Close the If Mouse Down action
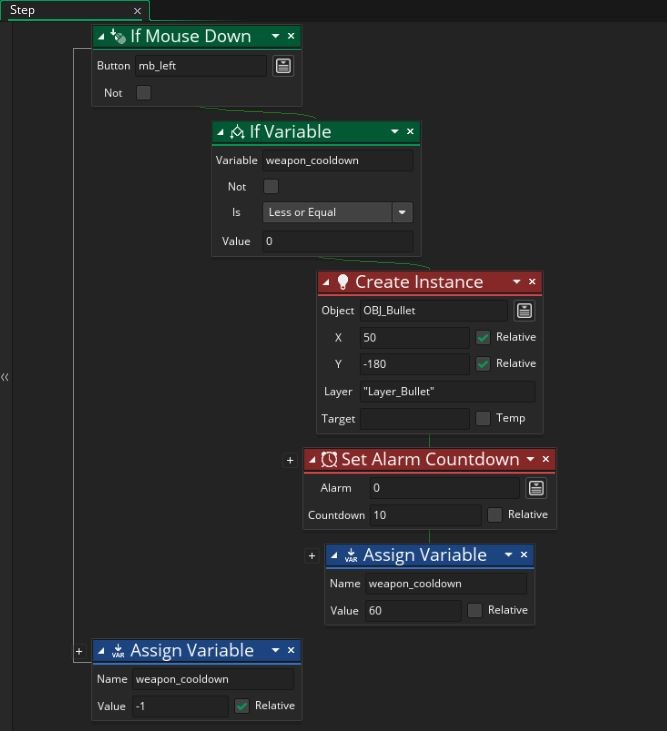The height and width of the screenshot is (731, 667). 291,36
